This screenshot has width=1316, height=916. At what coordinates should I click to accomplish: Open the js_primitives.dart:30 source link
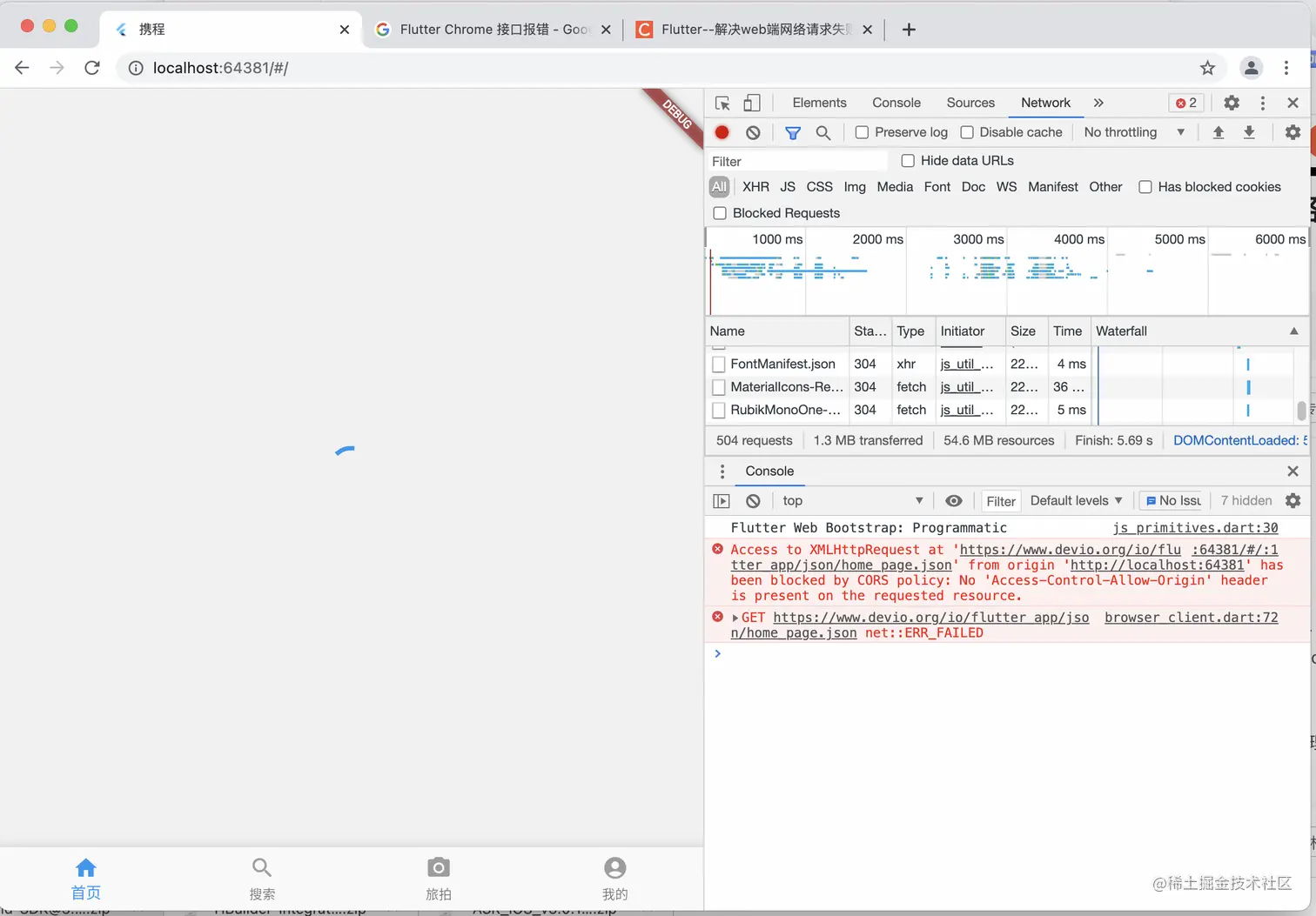tap(1195, 528)
